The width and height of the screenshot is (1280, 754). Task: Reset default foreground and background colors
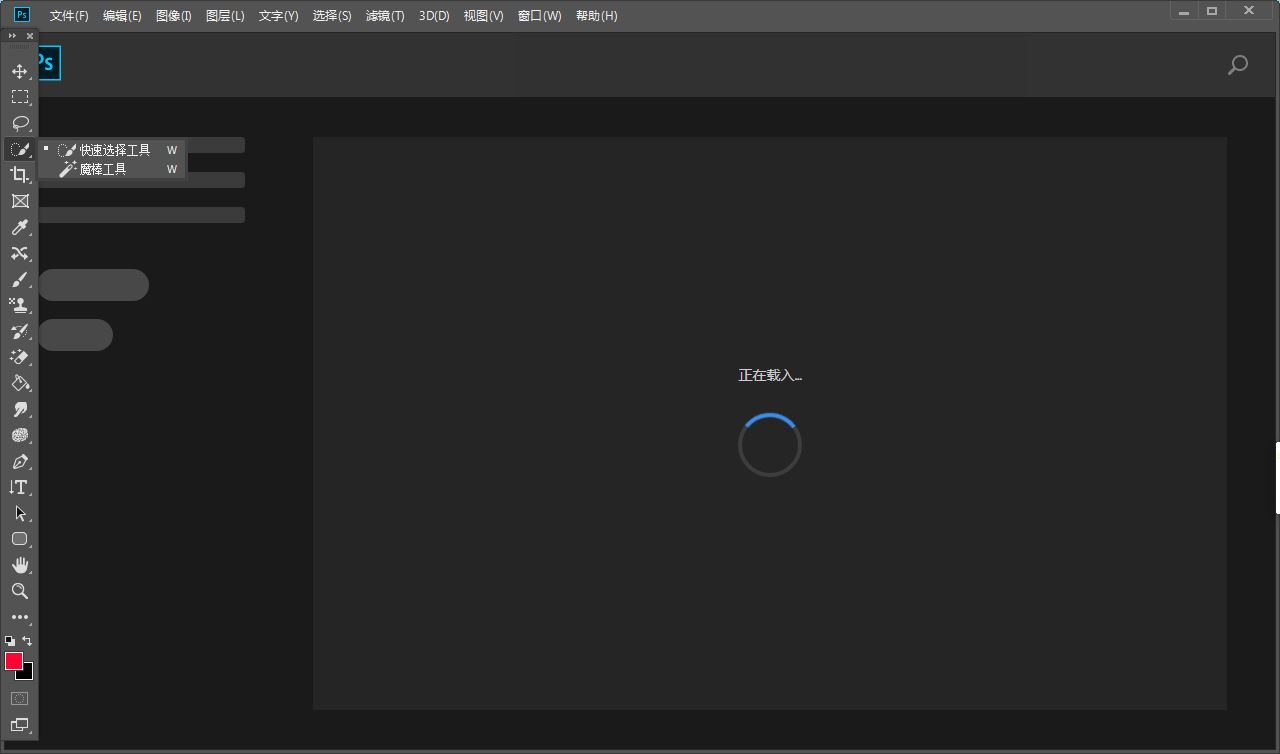(x=10, y=641)
